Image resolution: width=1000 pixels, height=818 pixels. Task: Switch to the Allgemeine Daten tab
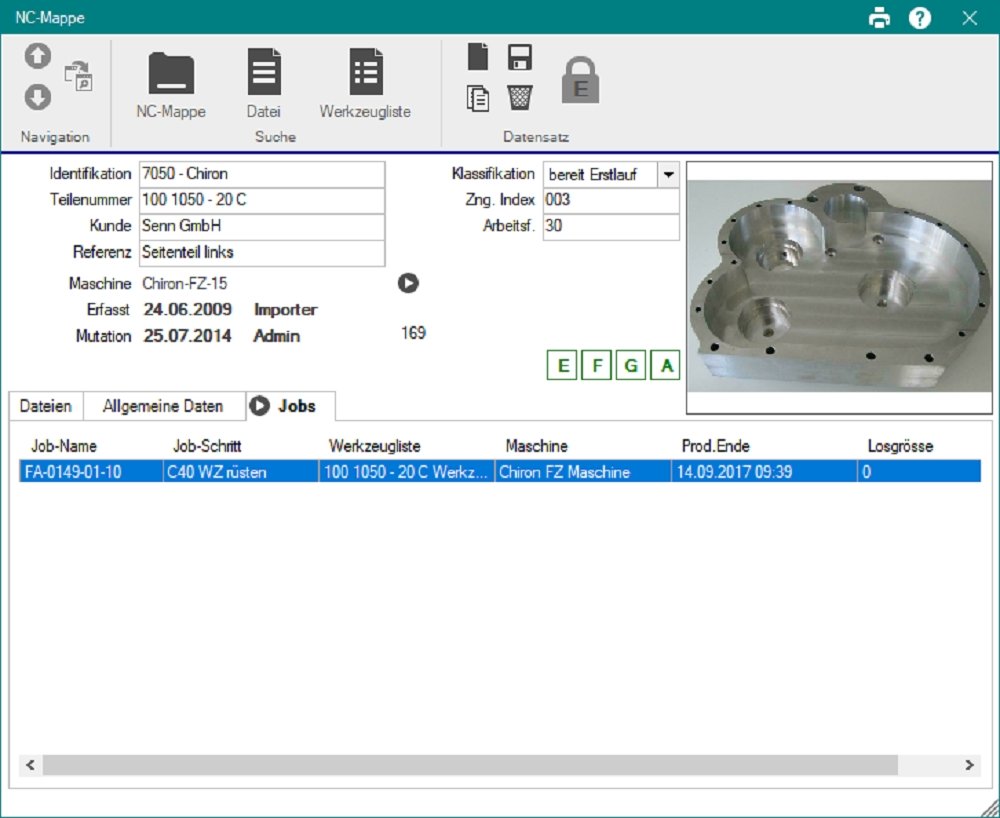click(x=162, y=406)
